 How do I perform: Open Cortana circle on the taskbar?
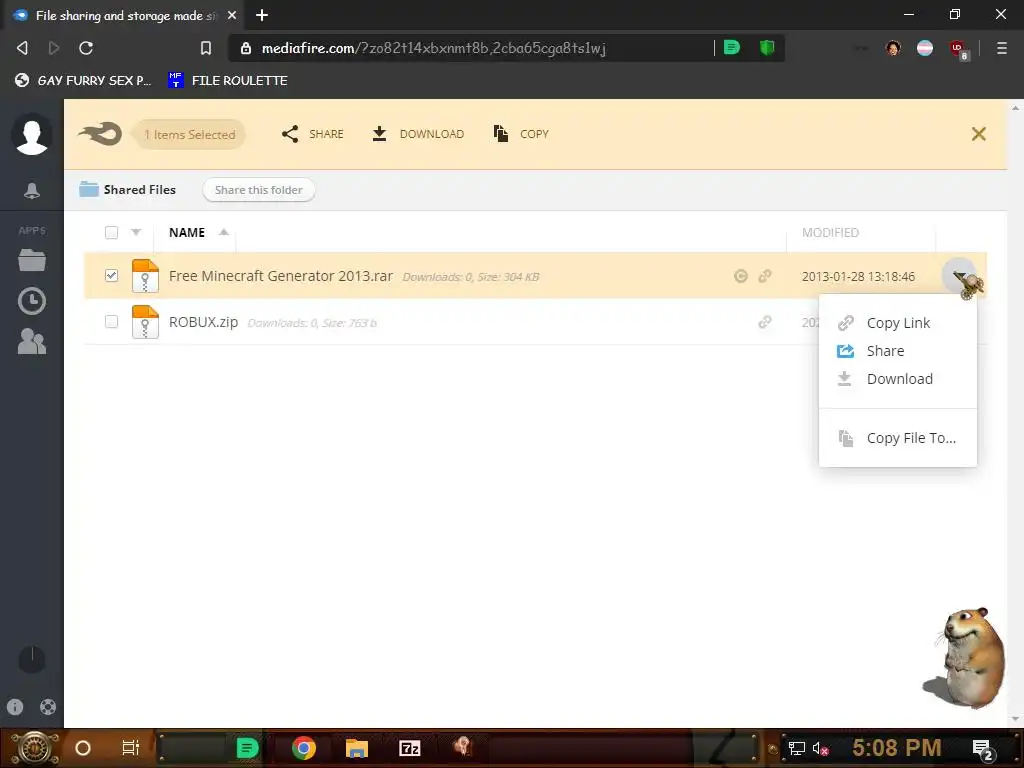83,748
